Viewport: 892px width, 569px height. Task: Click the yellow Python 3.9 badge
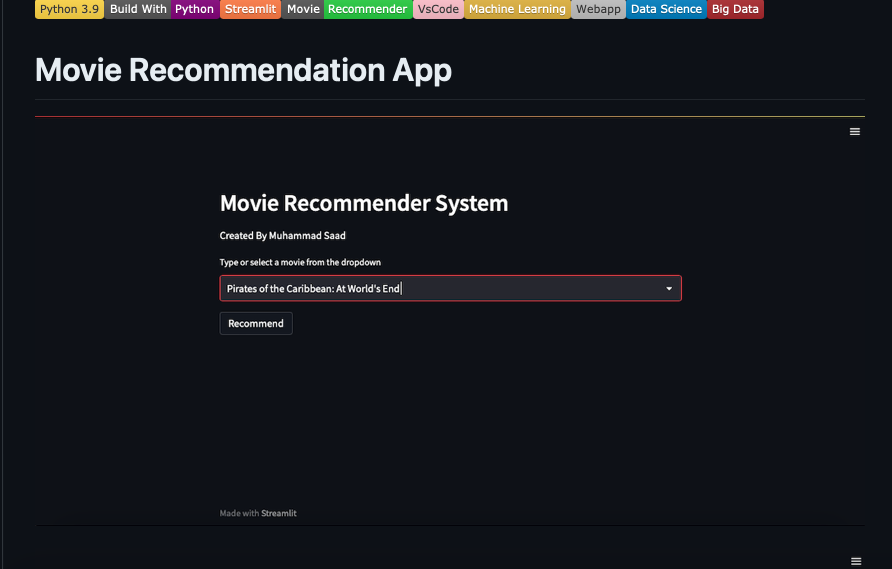point(69,9)
